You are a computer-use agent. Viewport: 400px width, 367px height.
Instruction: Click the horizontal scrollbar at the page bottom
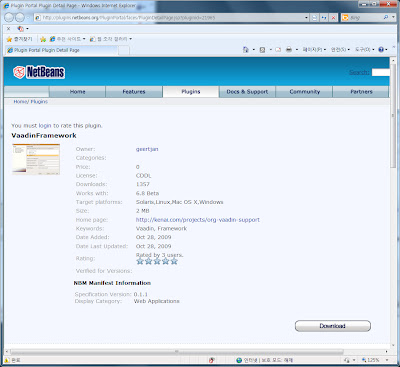pos(177,351)
